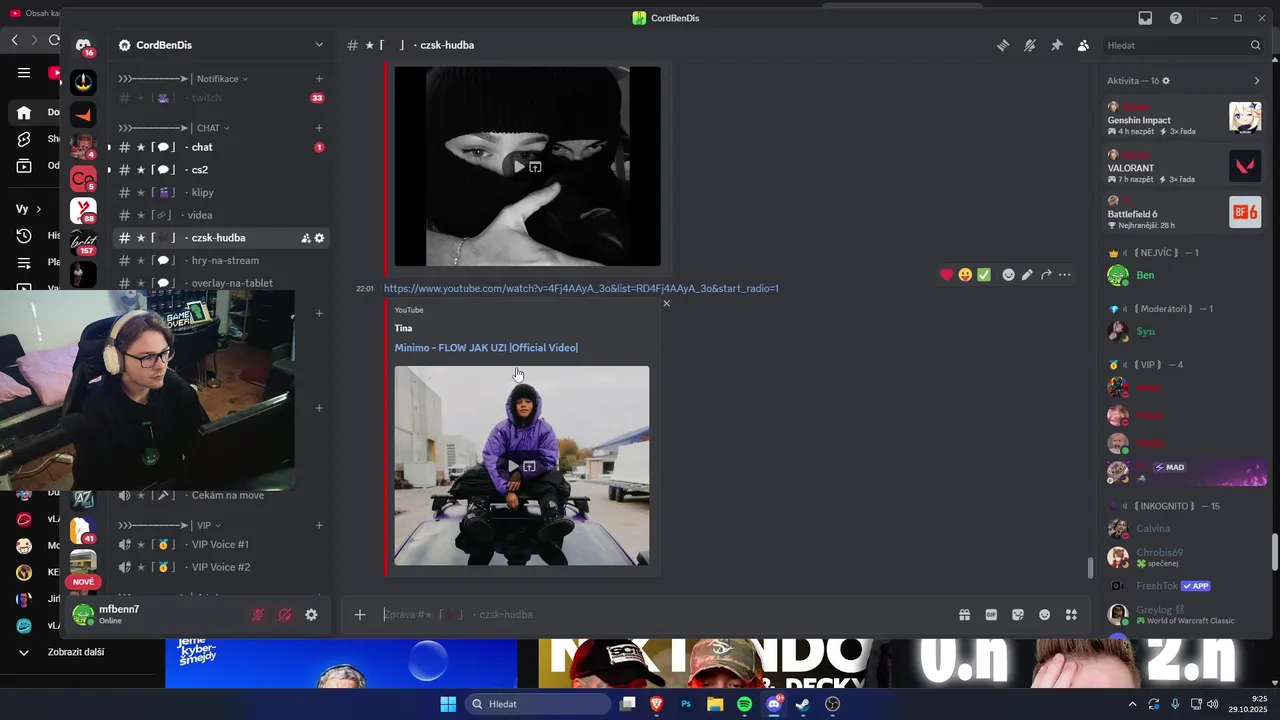Open Genshin Impact activity card
1280x720 pixels.
coord(1184,118)
